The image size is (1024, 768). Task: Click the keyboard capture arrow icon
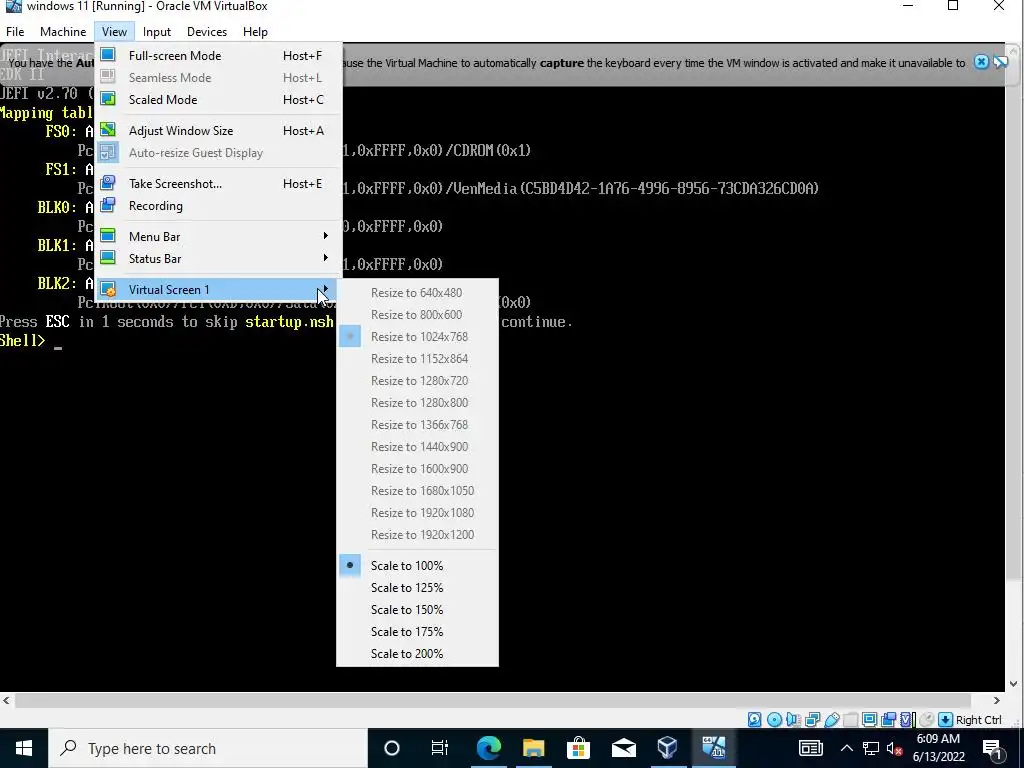point(945,720)
